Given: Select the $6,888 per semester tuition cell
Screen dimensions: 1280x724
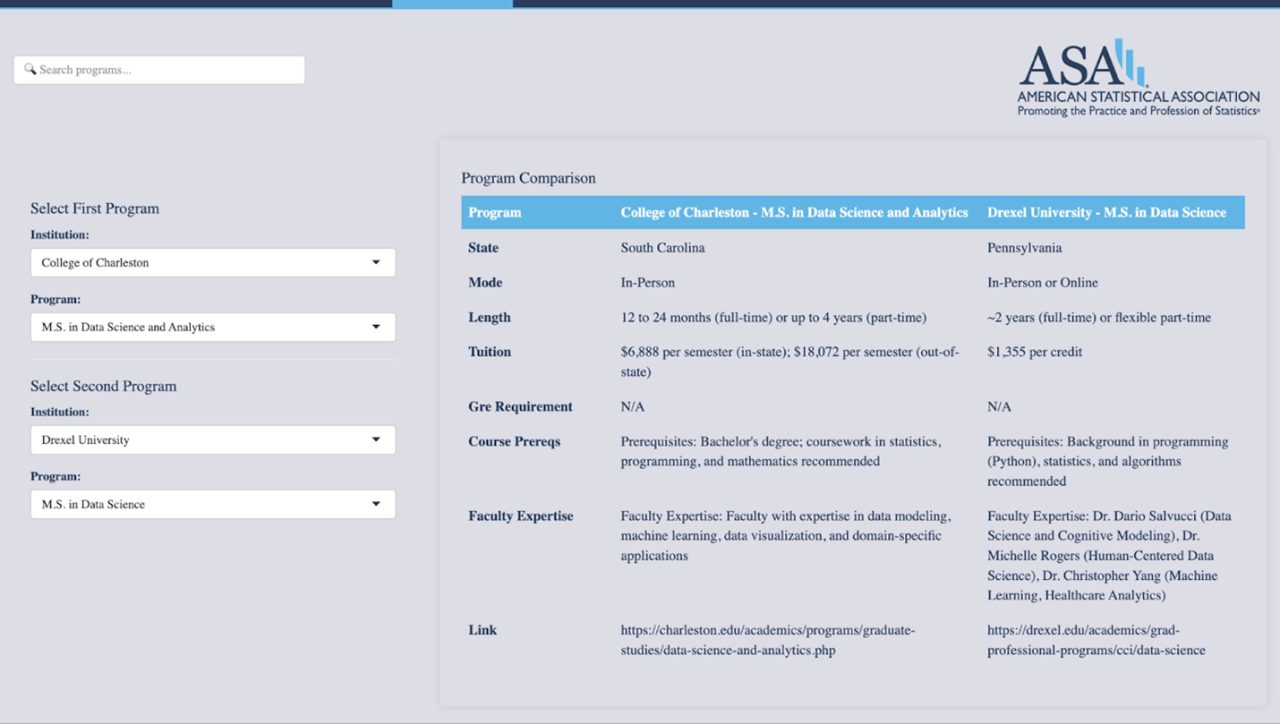Looking at the screenshot, I should [x=790, y=362].
